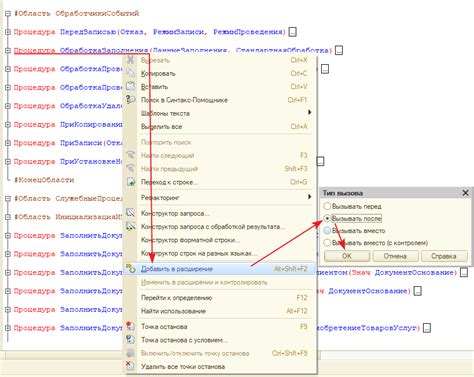Click the Вставить clipboard icon
The image size is (474, 377).
click(131, 87)
